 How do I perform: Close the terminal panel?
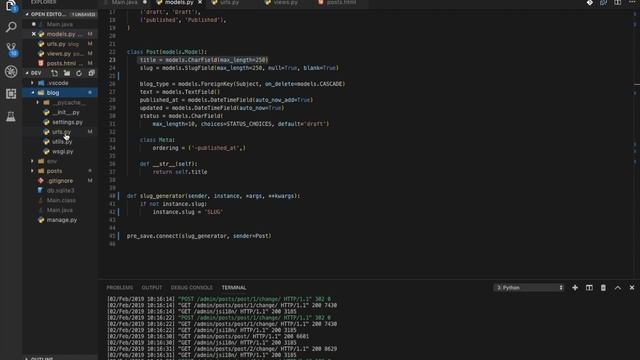[x=632, y=288]
